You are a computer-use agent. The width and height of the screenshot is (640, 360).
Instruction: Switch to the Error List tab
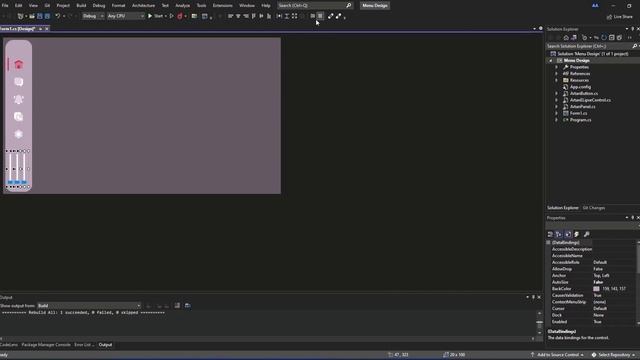click(83, 345)
